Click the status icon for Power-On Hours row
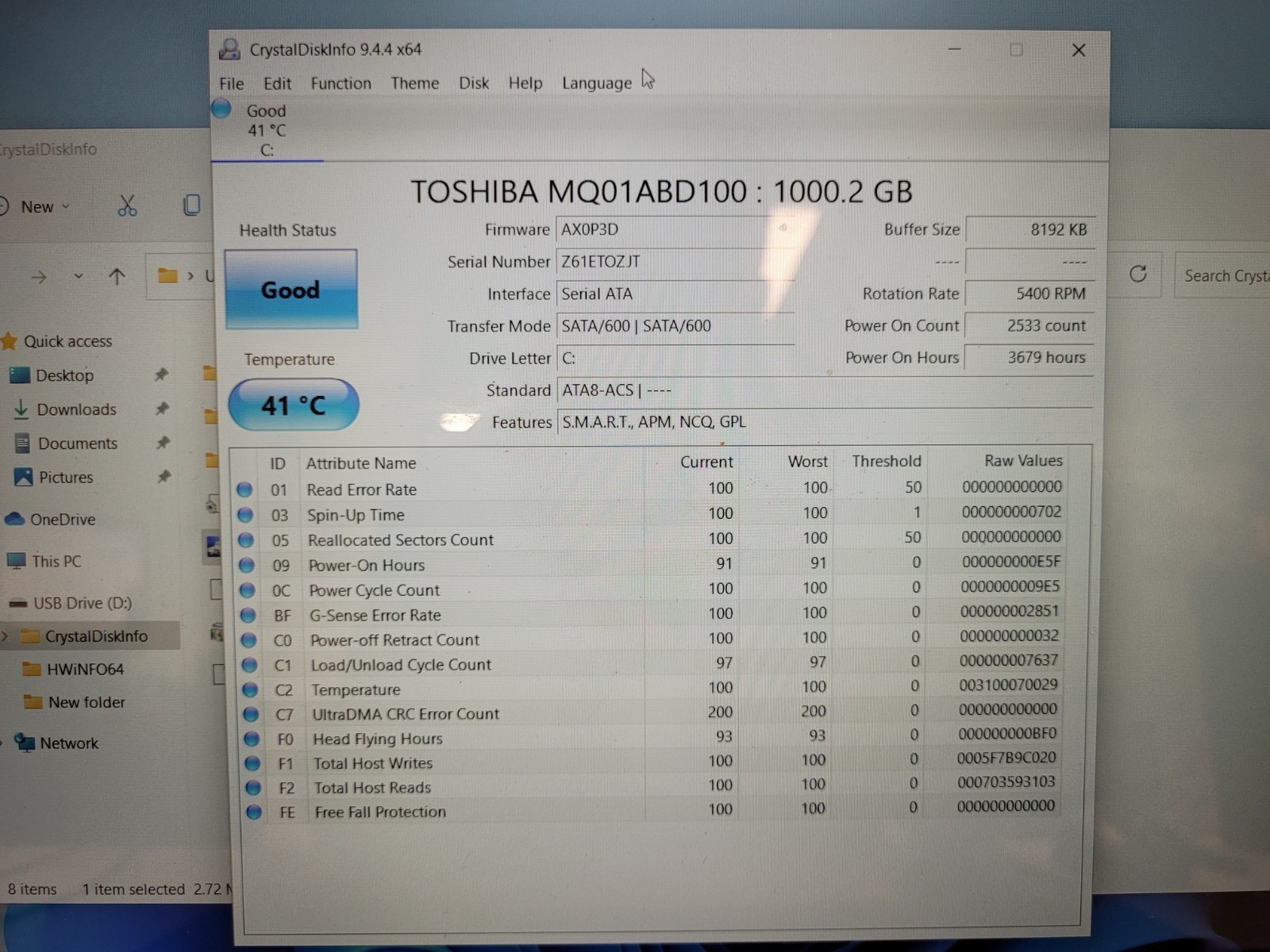This screenshot has width=1270, height=952. [247, 565]
